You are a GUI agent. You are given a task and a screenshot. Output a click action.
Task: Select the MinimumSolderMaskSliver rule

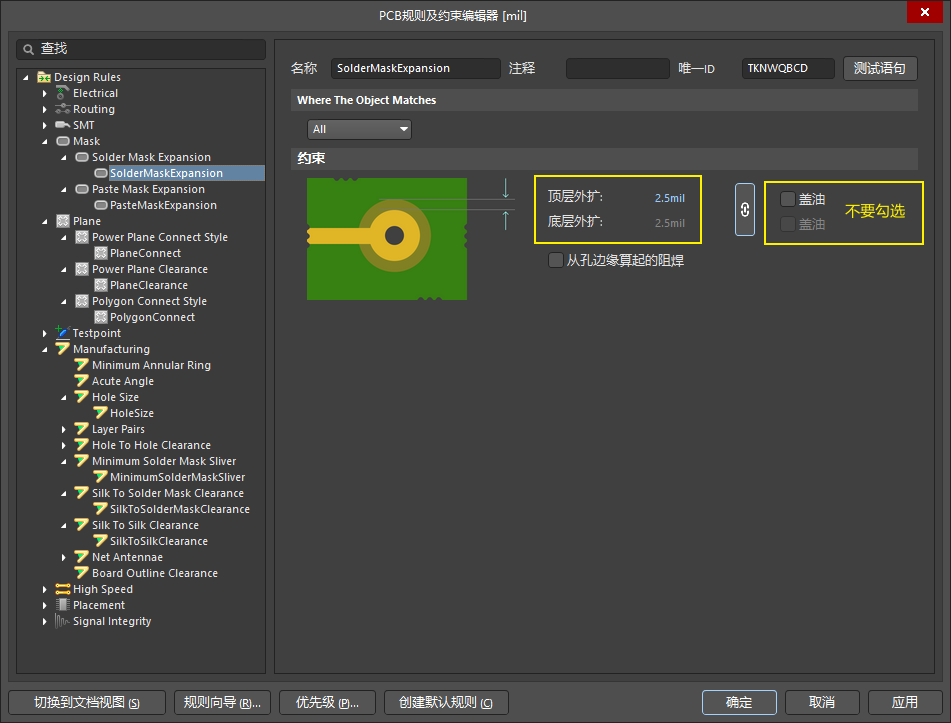[x=177, y=477]
